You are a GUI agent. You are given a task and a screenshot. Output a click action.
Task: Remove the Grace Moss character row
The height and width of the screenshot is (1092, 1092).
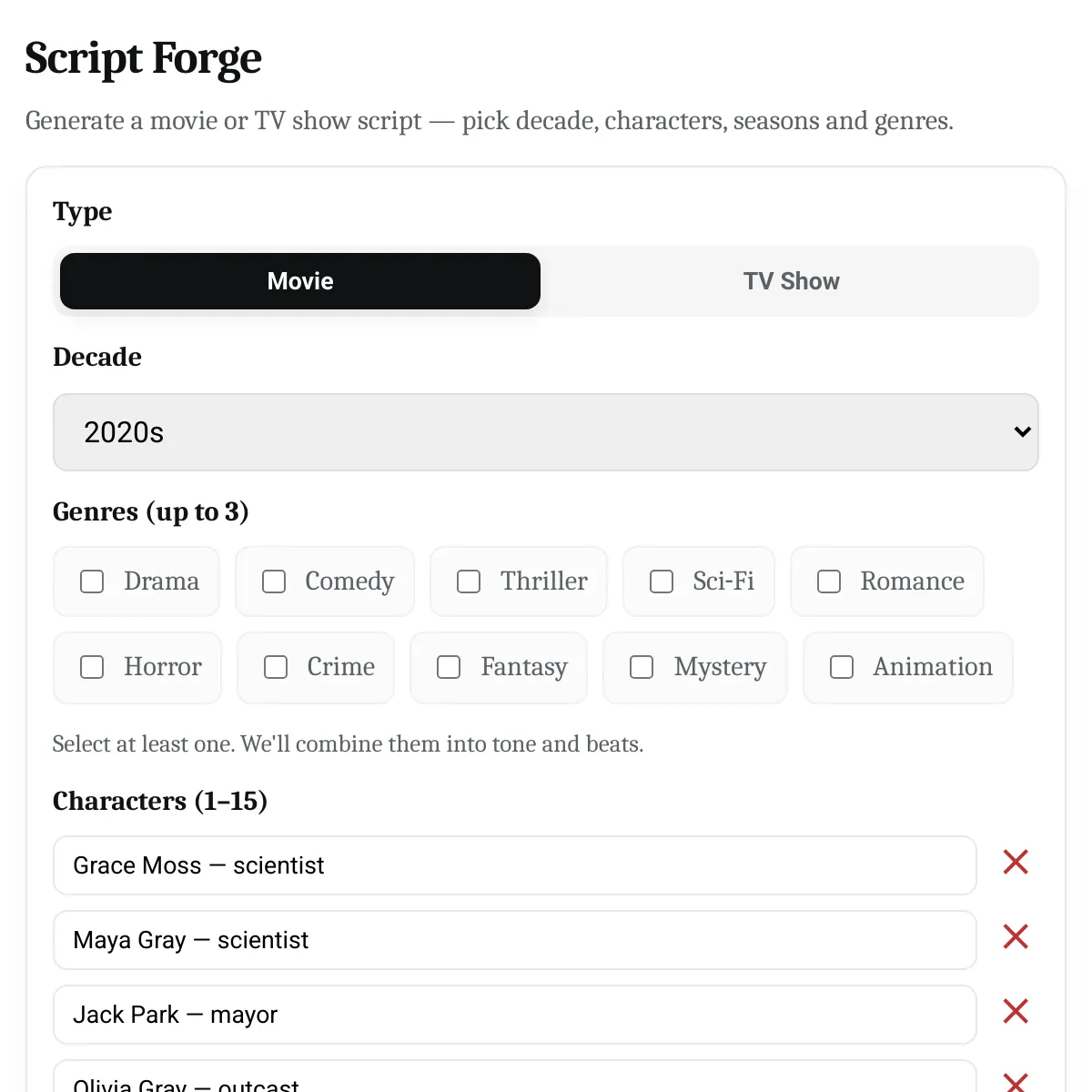coord(1015,863)
